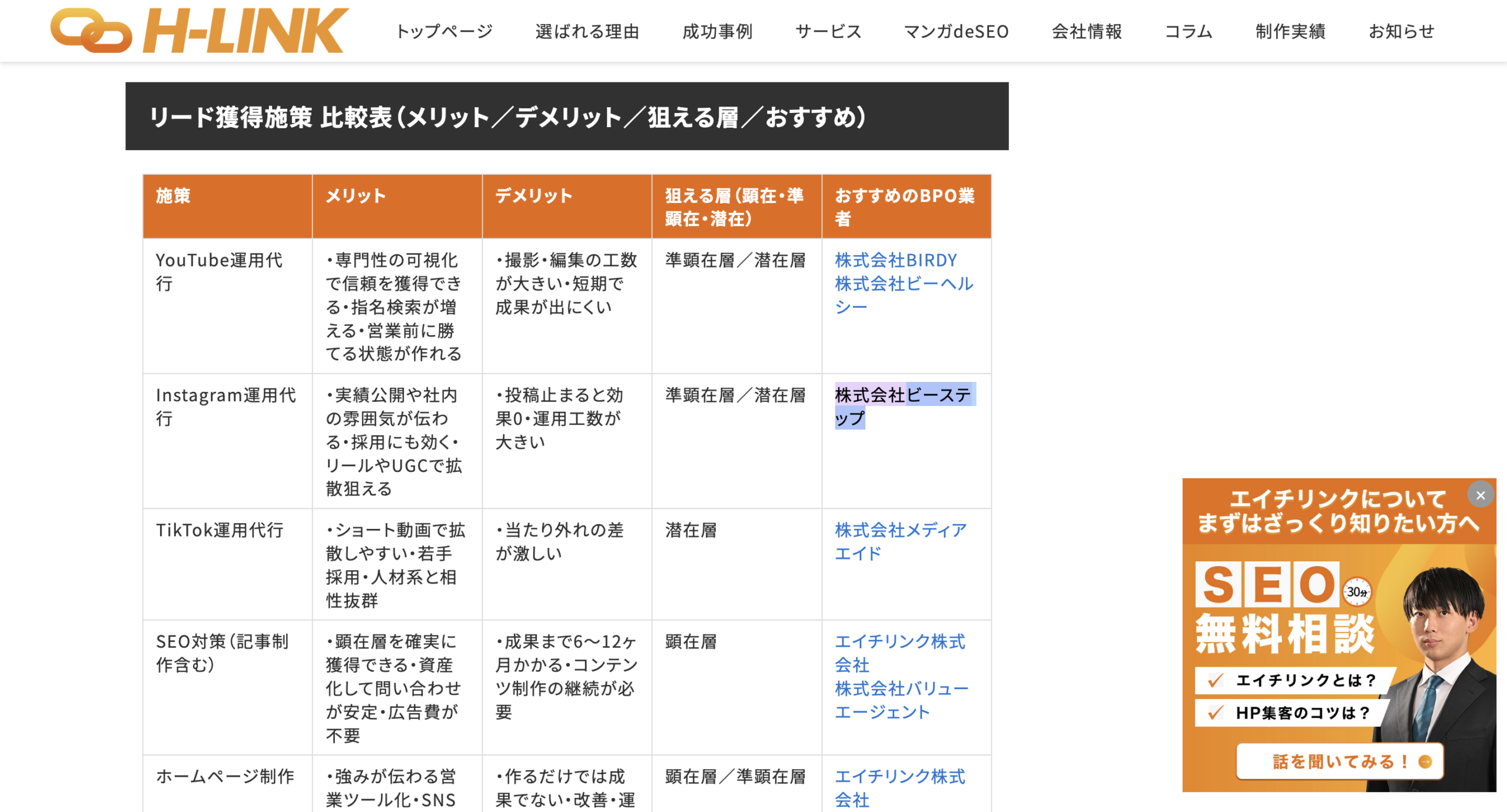Go to 成功事例 page
This screenshot has width=1507, height=812.
(x=717, y=31)
